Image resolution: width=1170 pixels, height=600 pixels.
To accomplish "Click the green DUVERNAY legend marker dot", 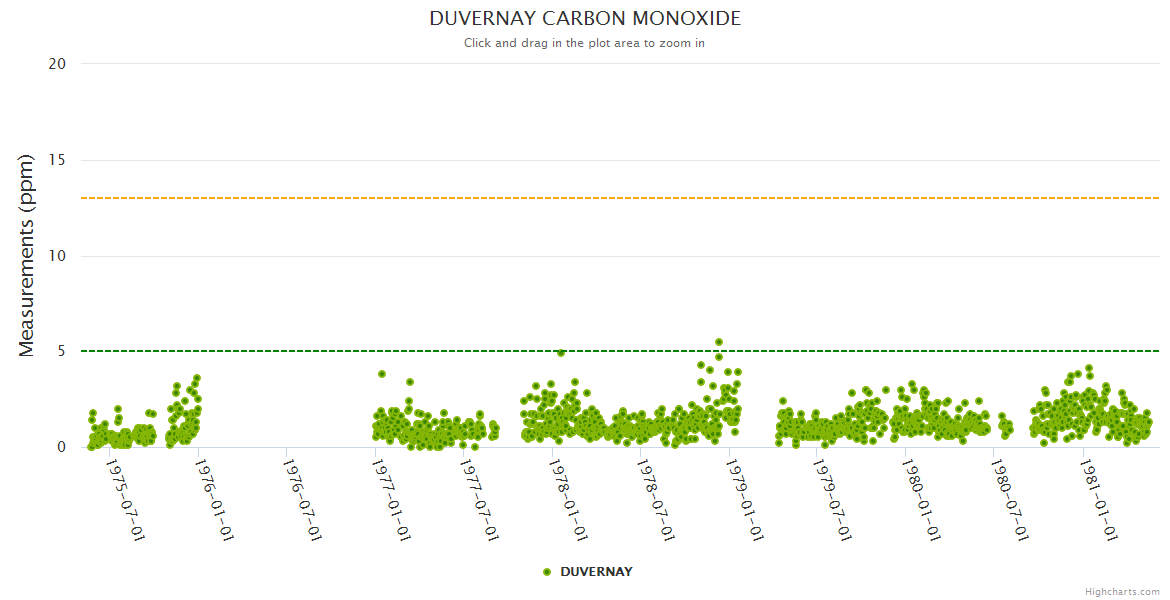I will (547, 572).
